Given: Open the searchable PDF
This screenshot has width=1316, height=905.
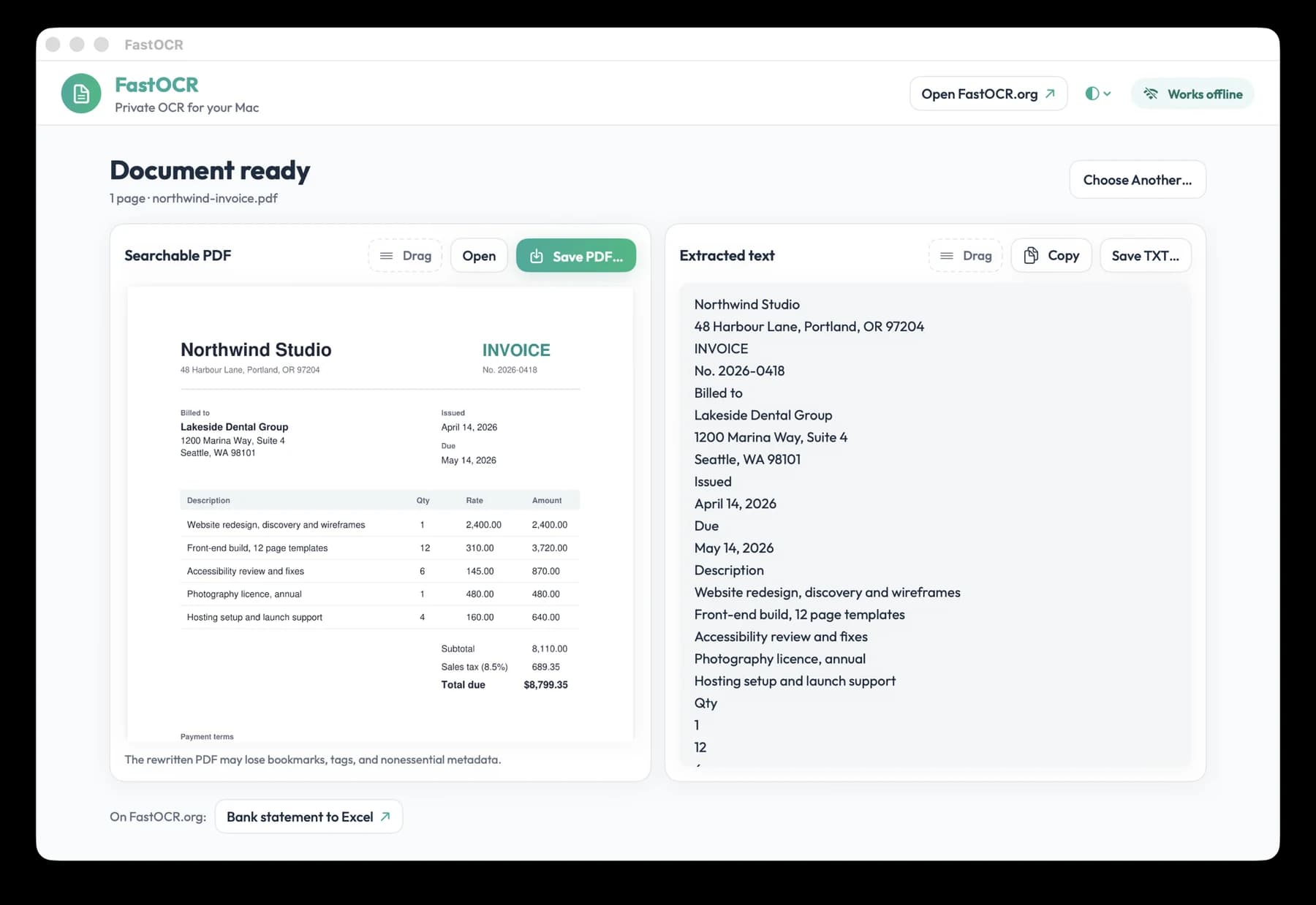Looking at the screenshot, I should [x=479, y=256].
